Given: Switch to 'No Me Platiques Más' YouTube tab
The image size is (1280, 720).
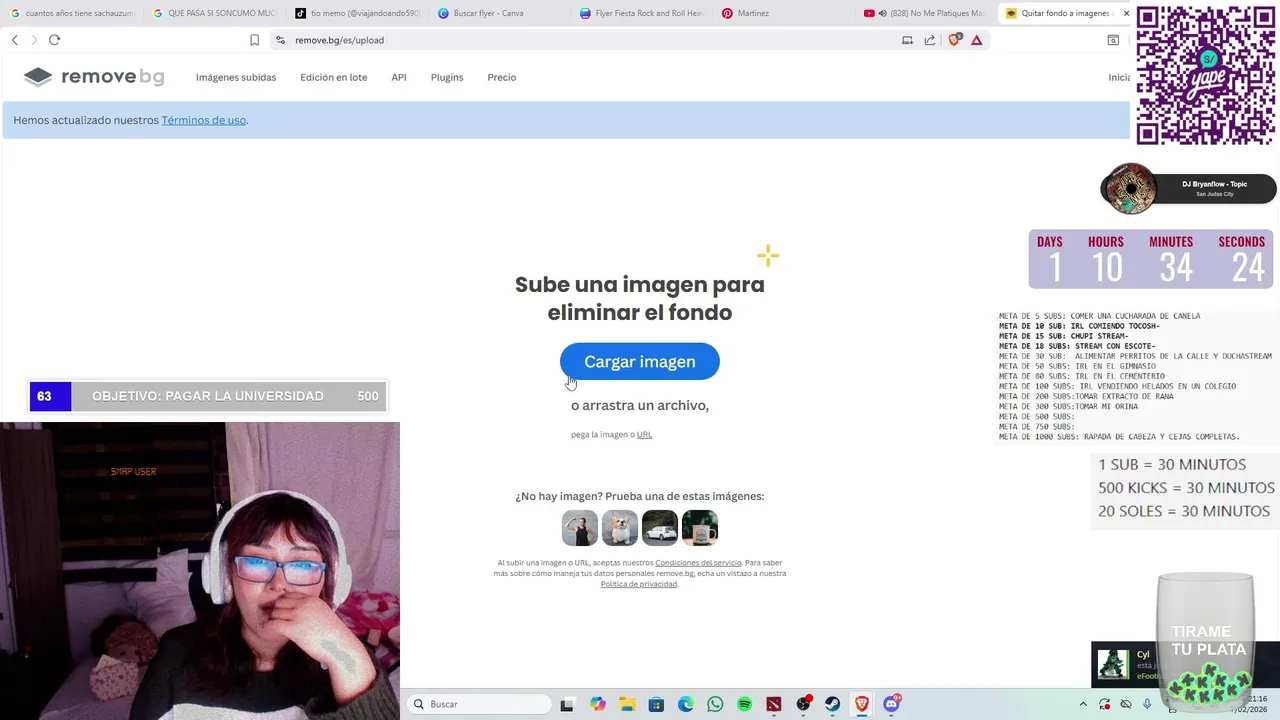Looking at the screenshot, I should (x=927, y=13).
